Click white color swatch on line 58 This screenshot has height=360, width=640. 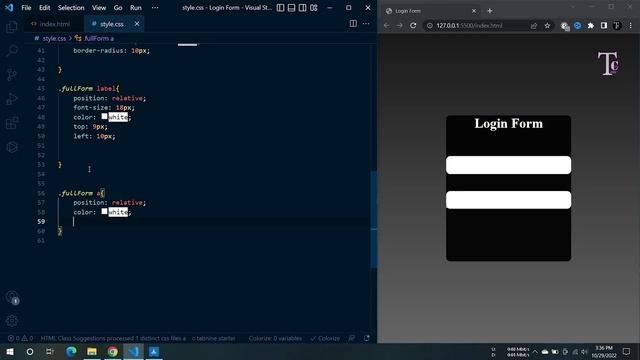(104, 211)
